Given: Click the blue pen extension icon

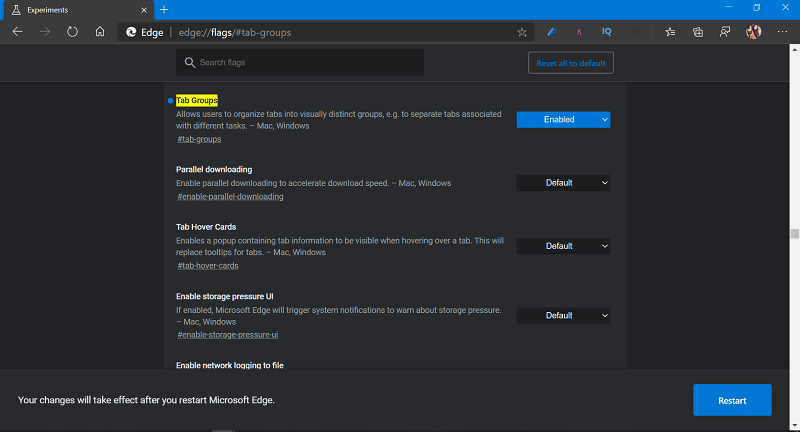Looking at the screenshot, I should coord(552,32).
